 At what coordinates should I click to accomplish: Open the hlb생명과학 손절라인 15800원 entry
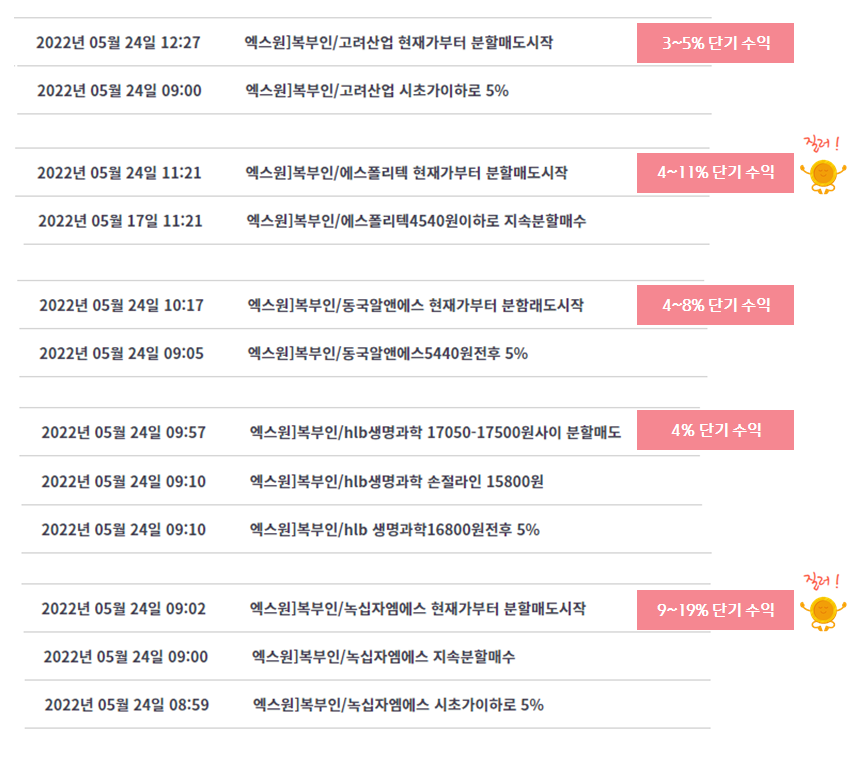pyautogui.click(x=396, y=482)
